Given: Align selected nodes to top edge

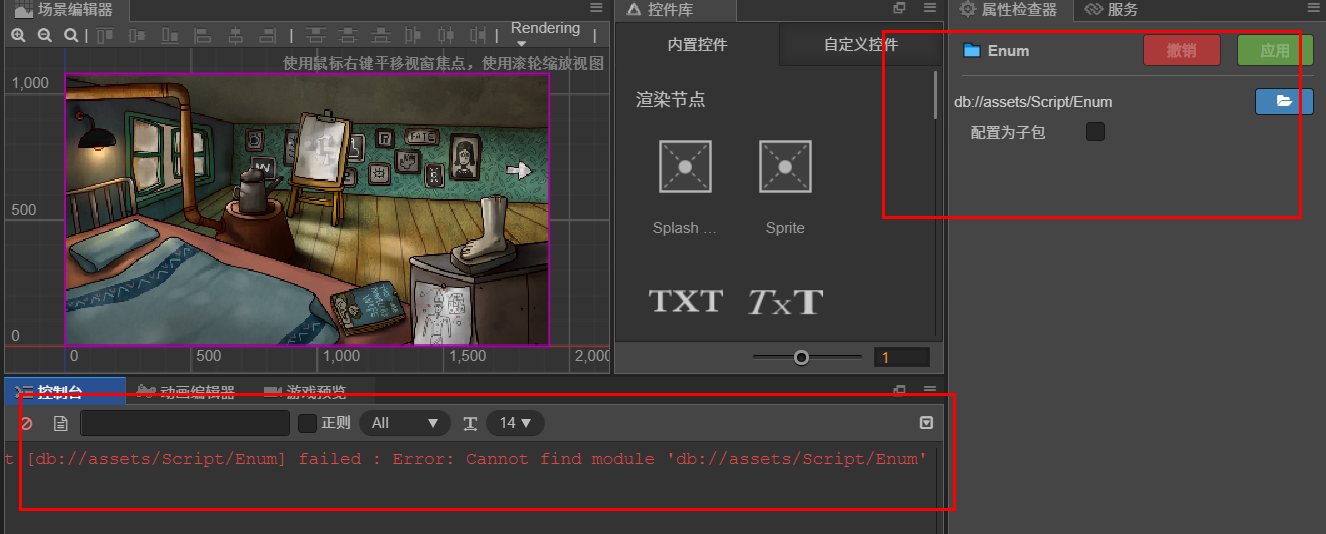Looking at the screenshot, I should [x=105, y=35].
